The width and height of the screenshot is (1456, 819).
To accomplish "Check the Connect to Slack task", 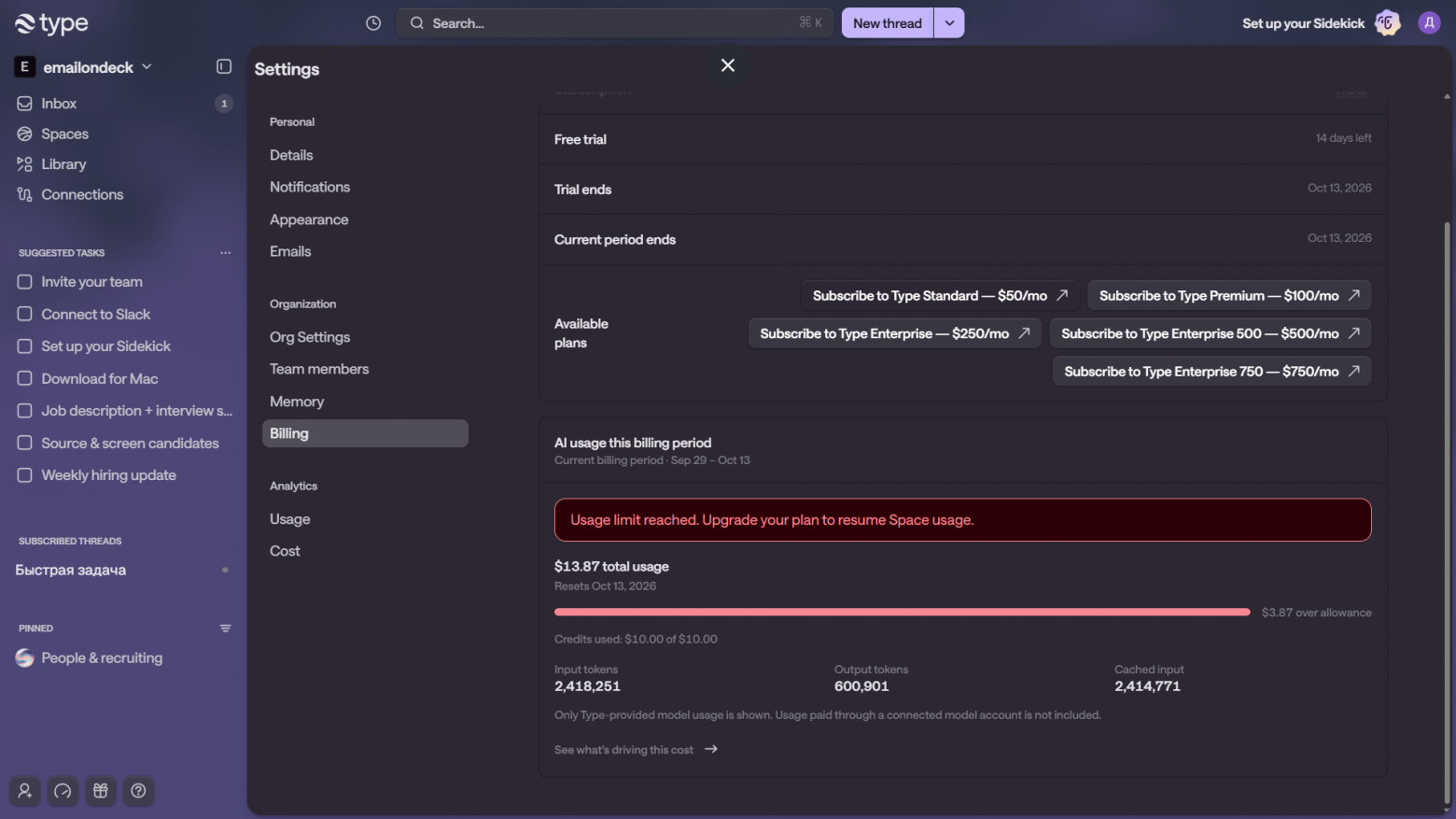I will [25, 315].
